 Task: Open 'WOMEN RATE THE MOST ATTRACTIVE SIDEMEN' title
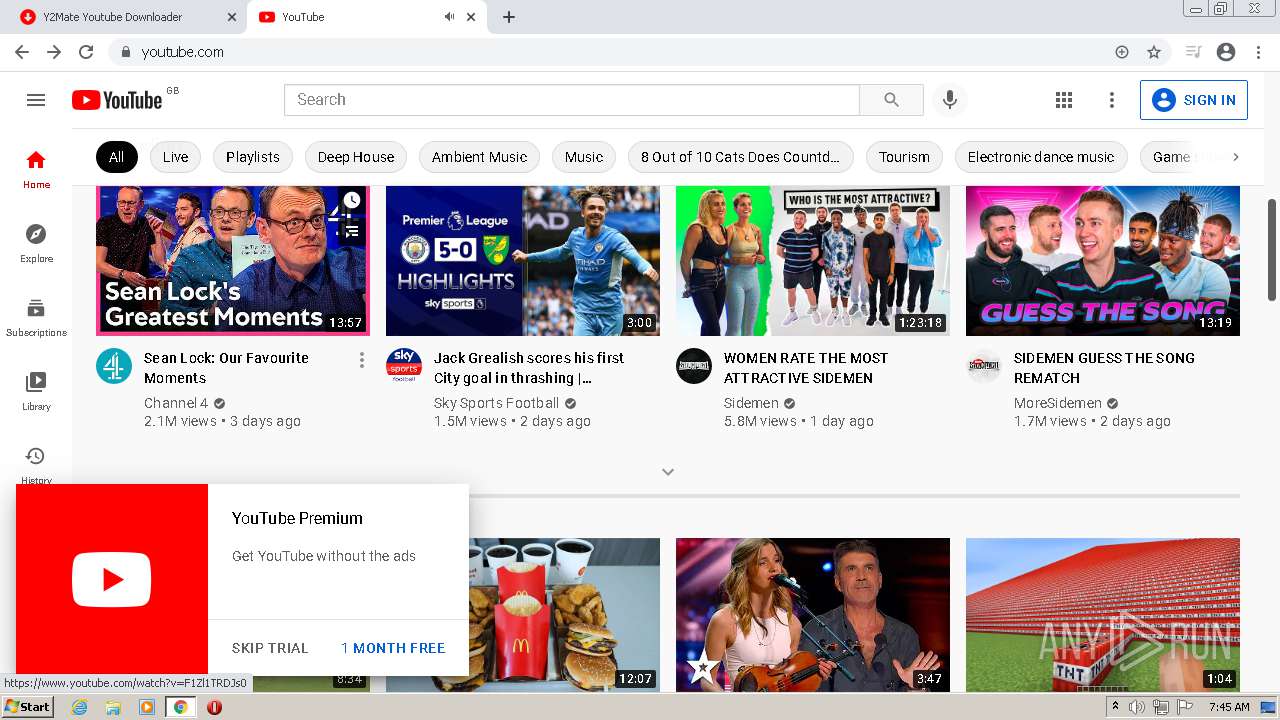point(806,368)
